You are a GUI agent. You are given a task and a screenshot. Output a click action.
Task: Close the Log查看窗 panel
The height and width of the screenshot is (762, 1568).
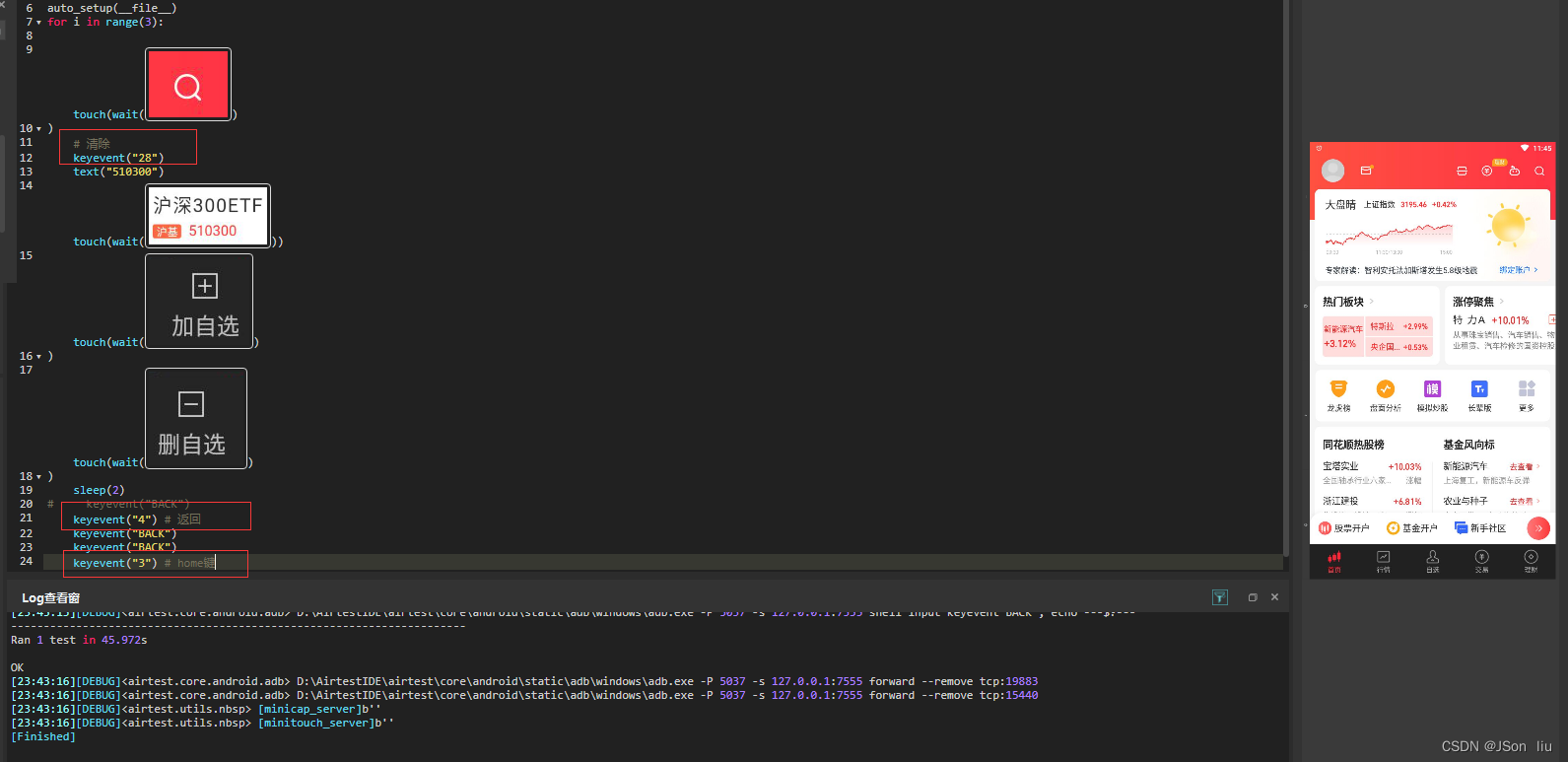point(1274,597)
